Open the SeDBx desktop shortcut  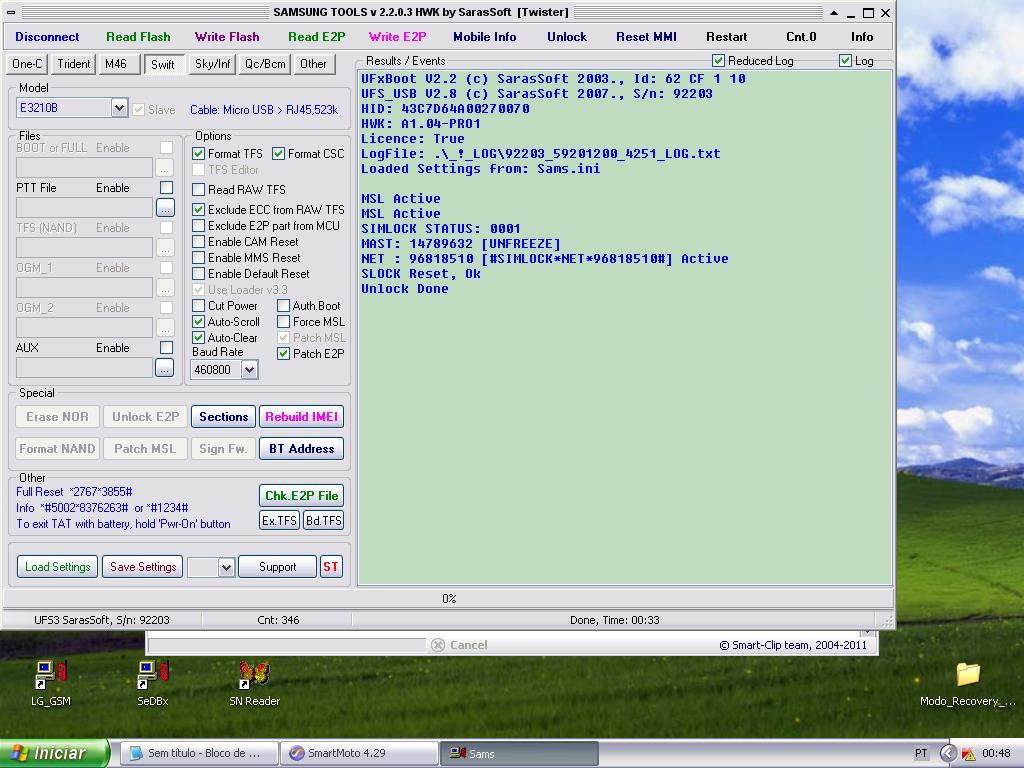click(x=153, y=683)
